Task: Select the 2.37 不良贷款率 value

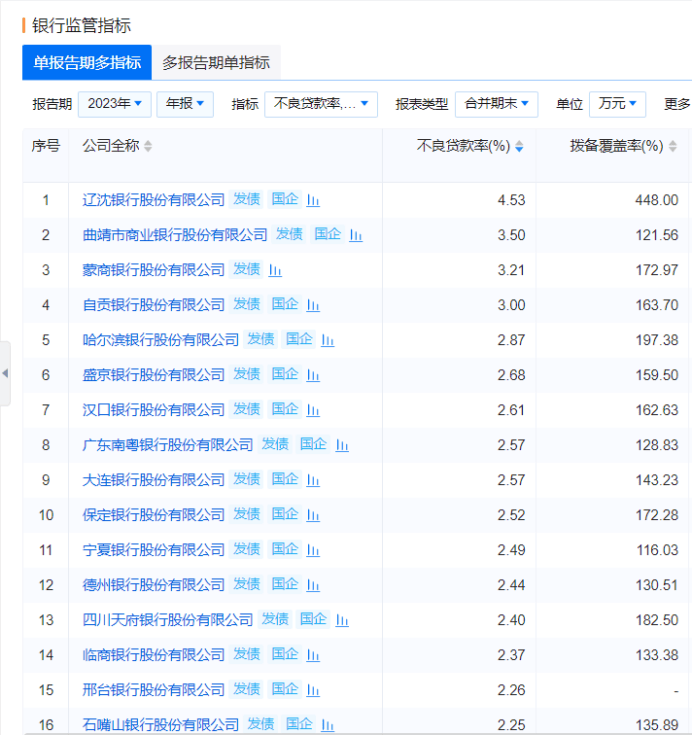Action: pos(511,655)
